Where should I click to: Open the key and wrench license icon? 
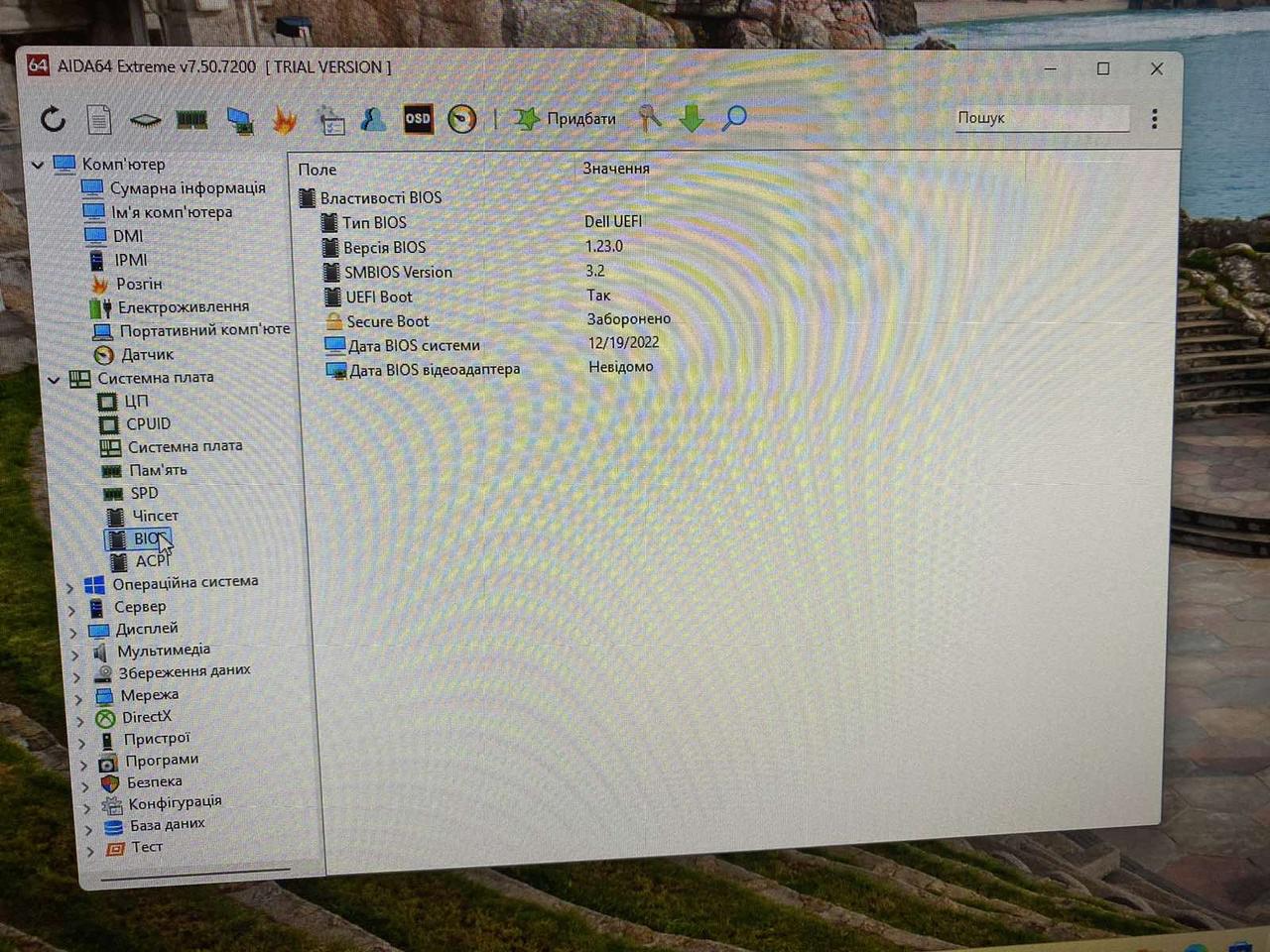(650, 118)
